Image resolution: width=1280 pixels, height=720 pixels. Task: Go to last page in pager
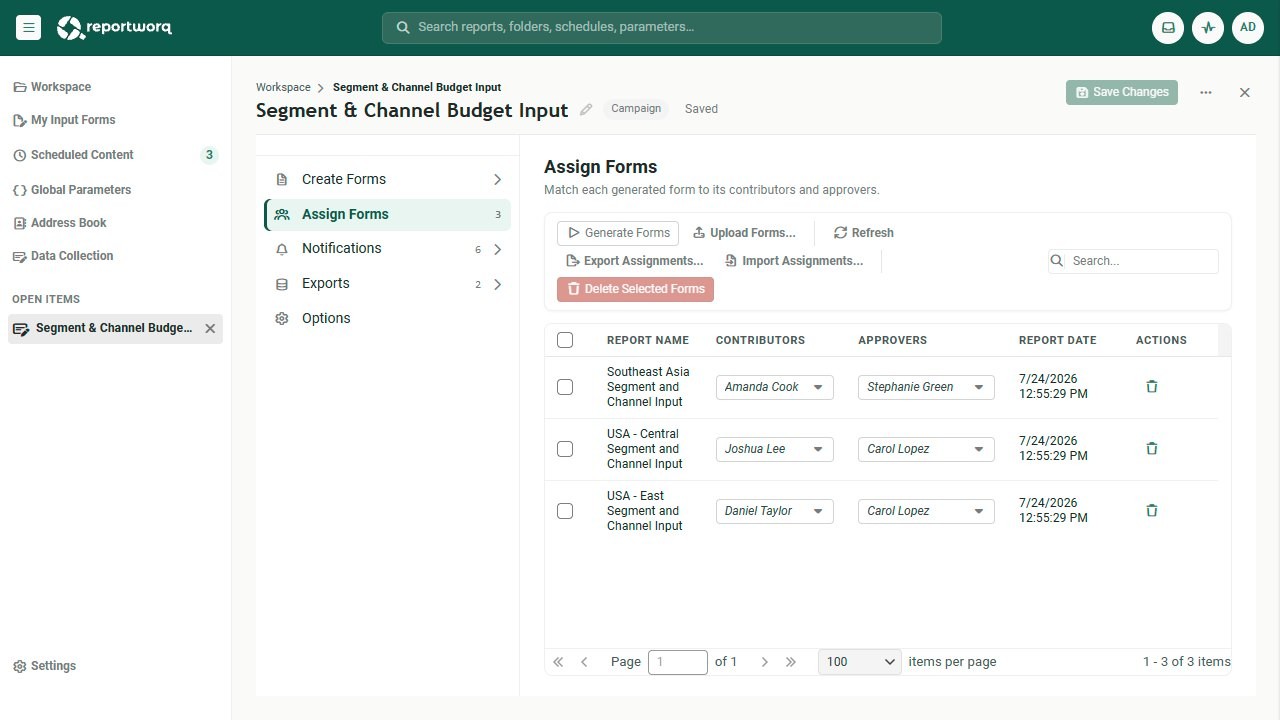(791, 662)
